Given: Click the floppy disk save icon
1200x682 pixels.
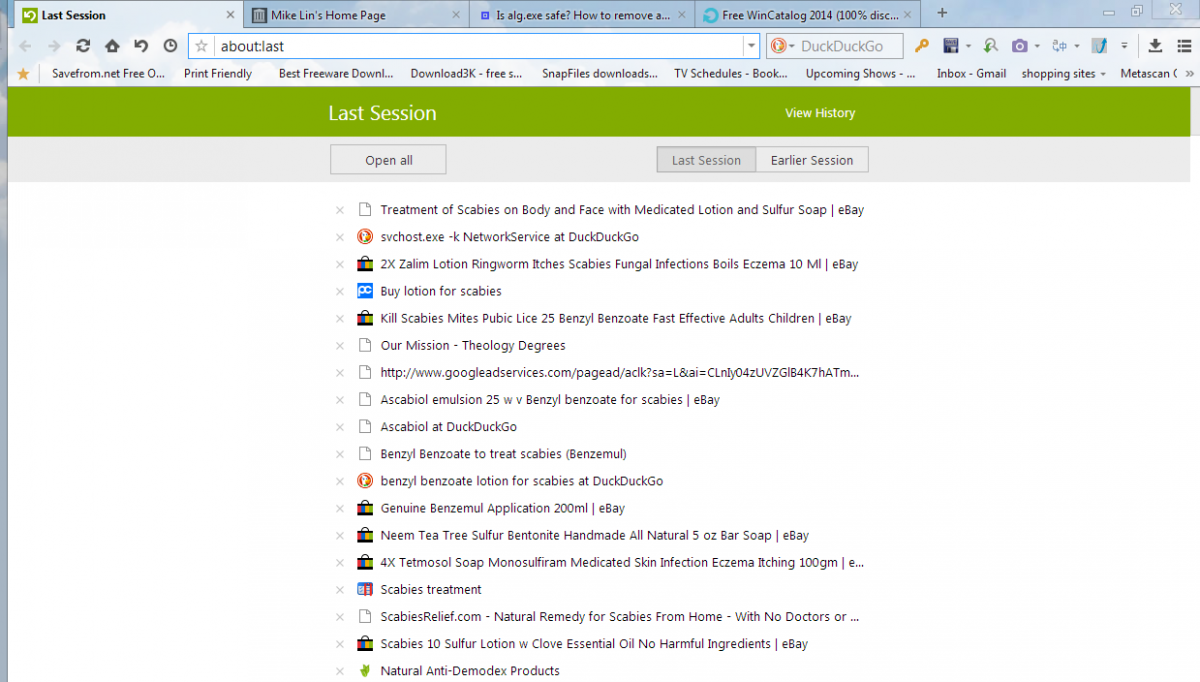Looking at the screenshot, I should point(950,46).
